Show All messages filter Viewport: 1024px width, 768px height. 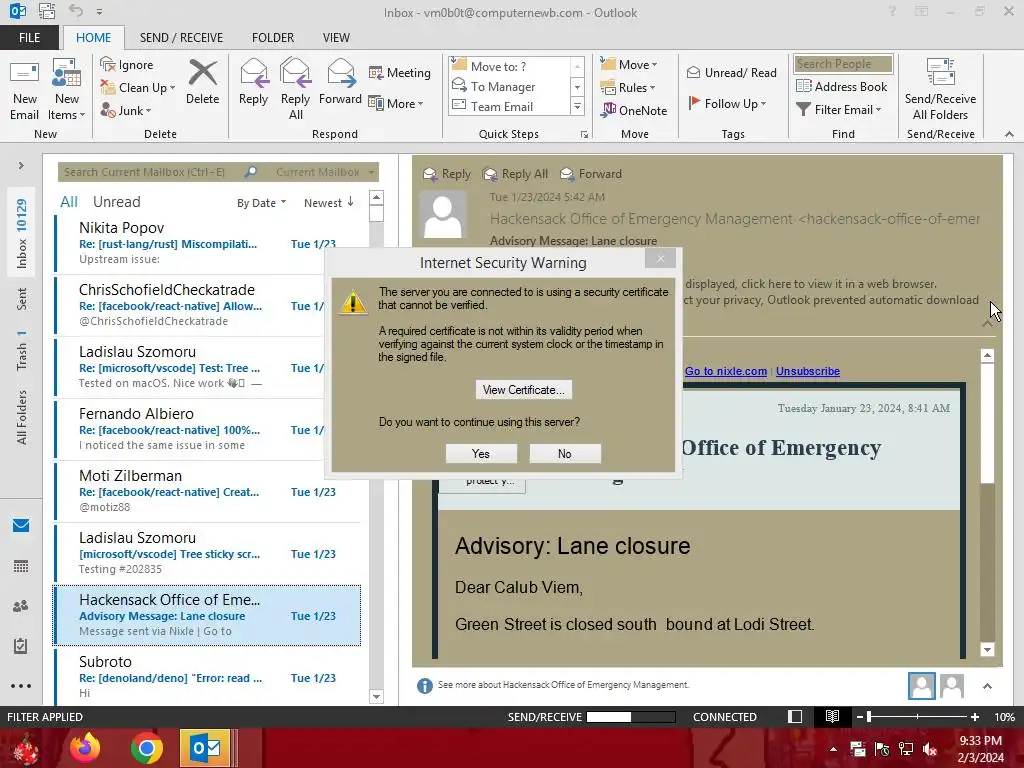[x=69, y=202]
